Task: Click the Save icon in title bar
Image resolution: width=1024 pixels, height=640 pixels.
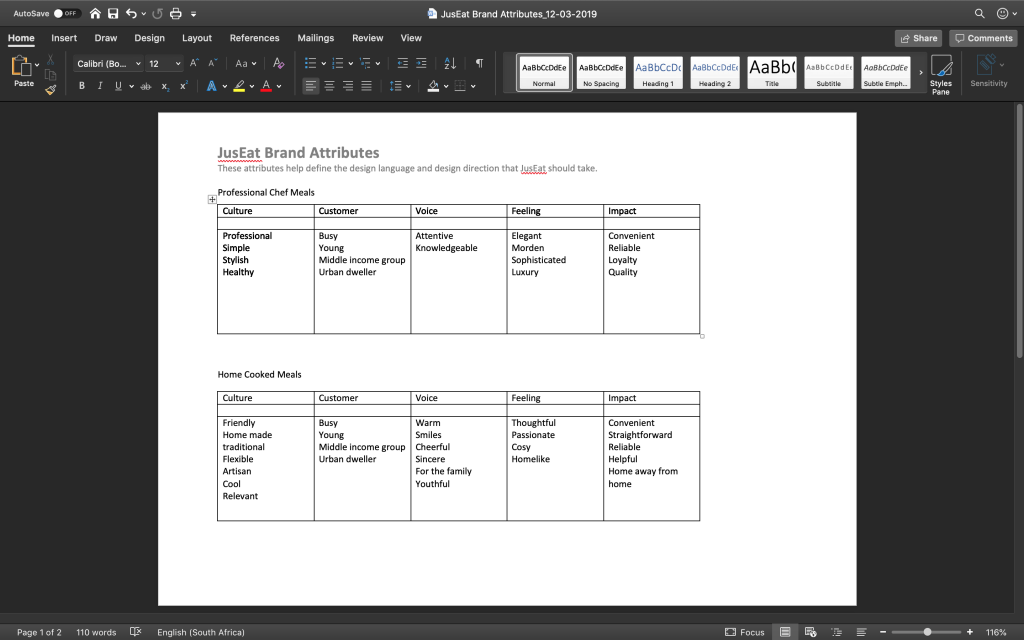Action: tap(113, 14)
